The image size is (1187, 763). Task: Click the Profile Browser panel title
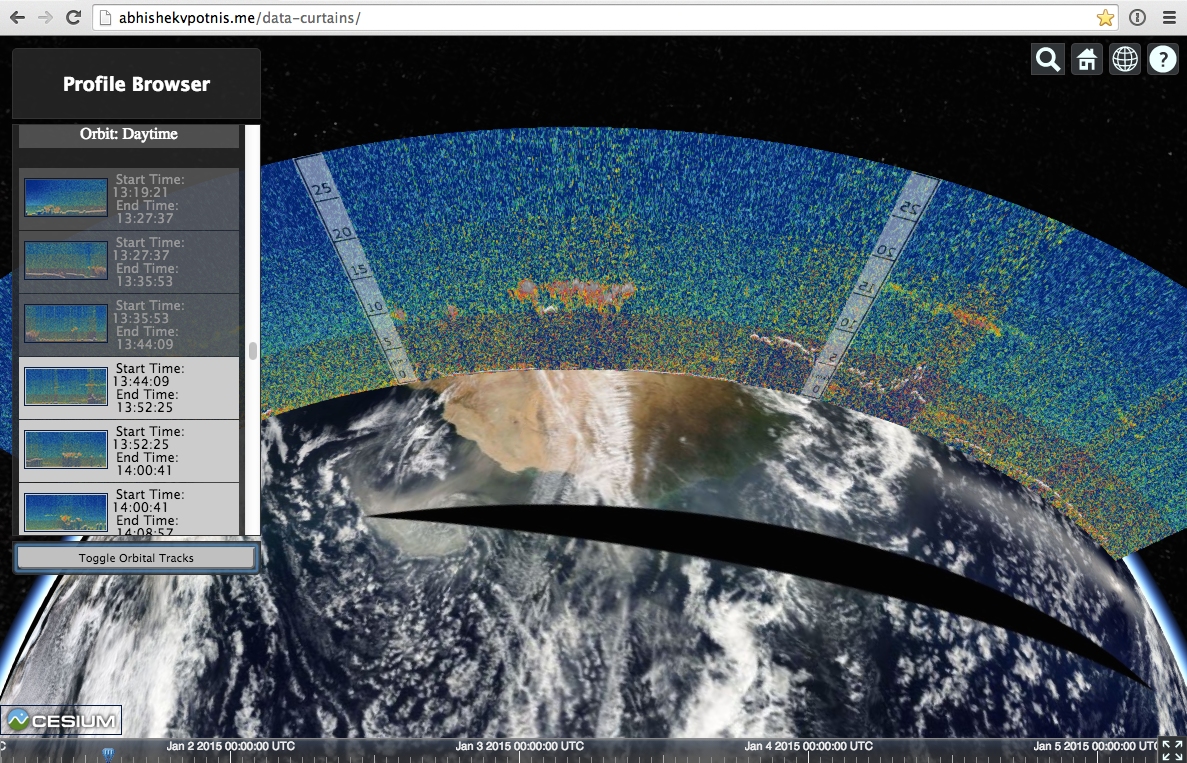[136, 84]
